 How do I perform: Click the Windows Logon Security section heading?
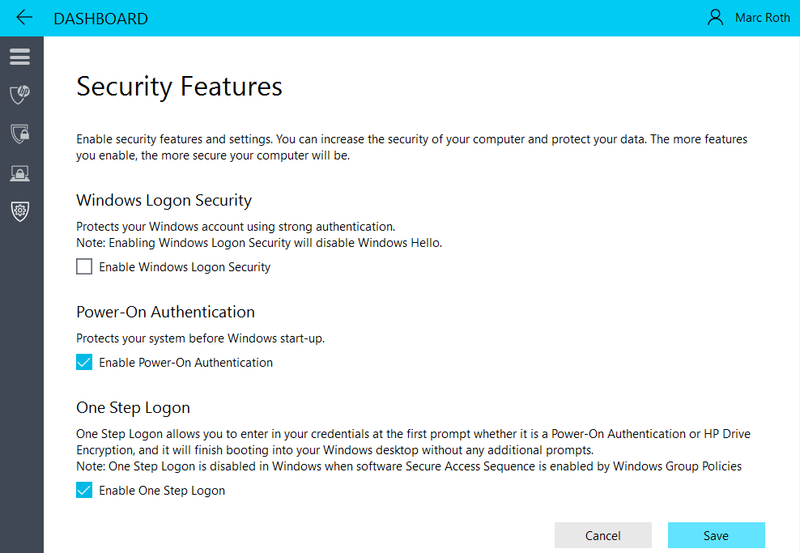[164, 200]
